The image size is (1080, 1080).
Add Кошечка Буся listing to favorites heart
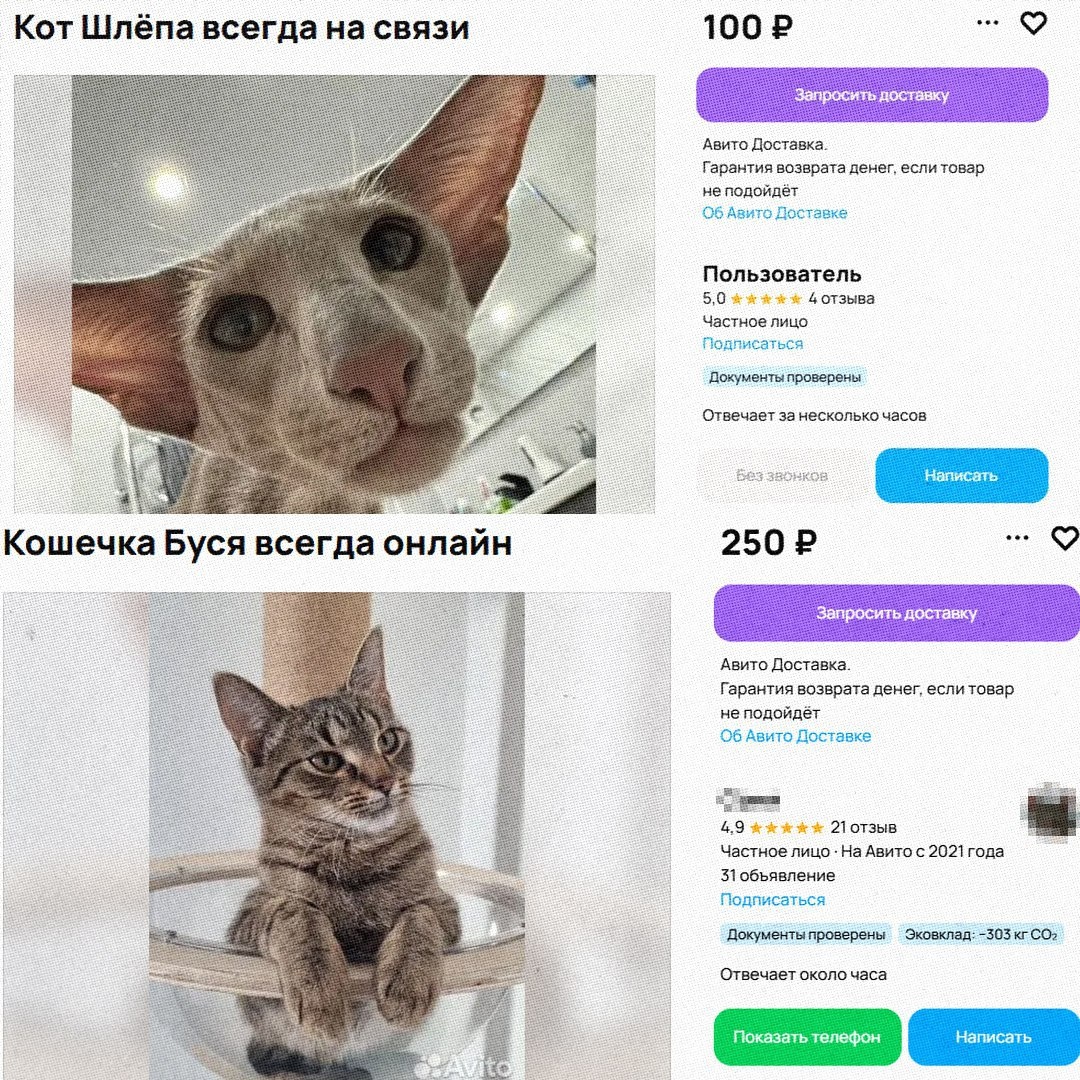1065,538
